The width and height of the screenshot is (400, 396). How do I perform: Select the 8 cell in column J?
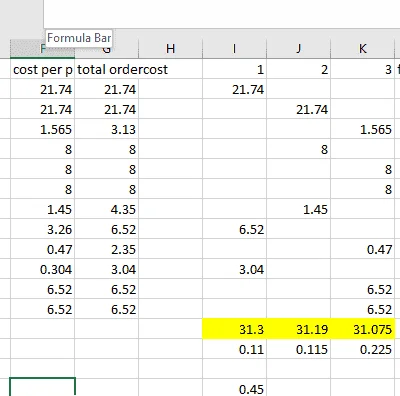click(x=298, y=149)
